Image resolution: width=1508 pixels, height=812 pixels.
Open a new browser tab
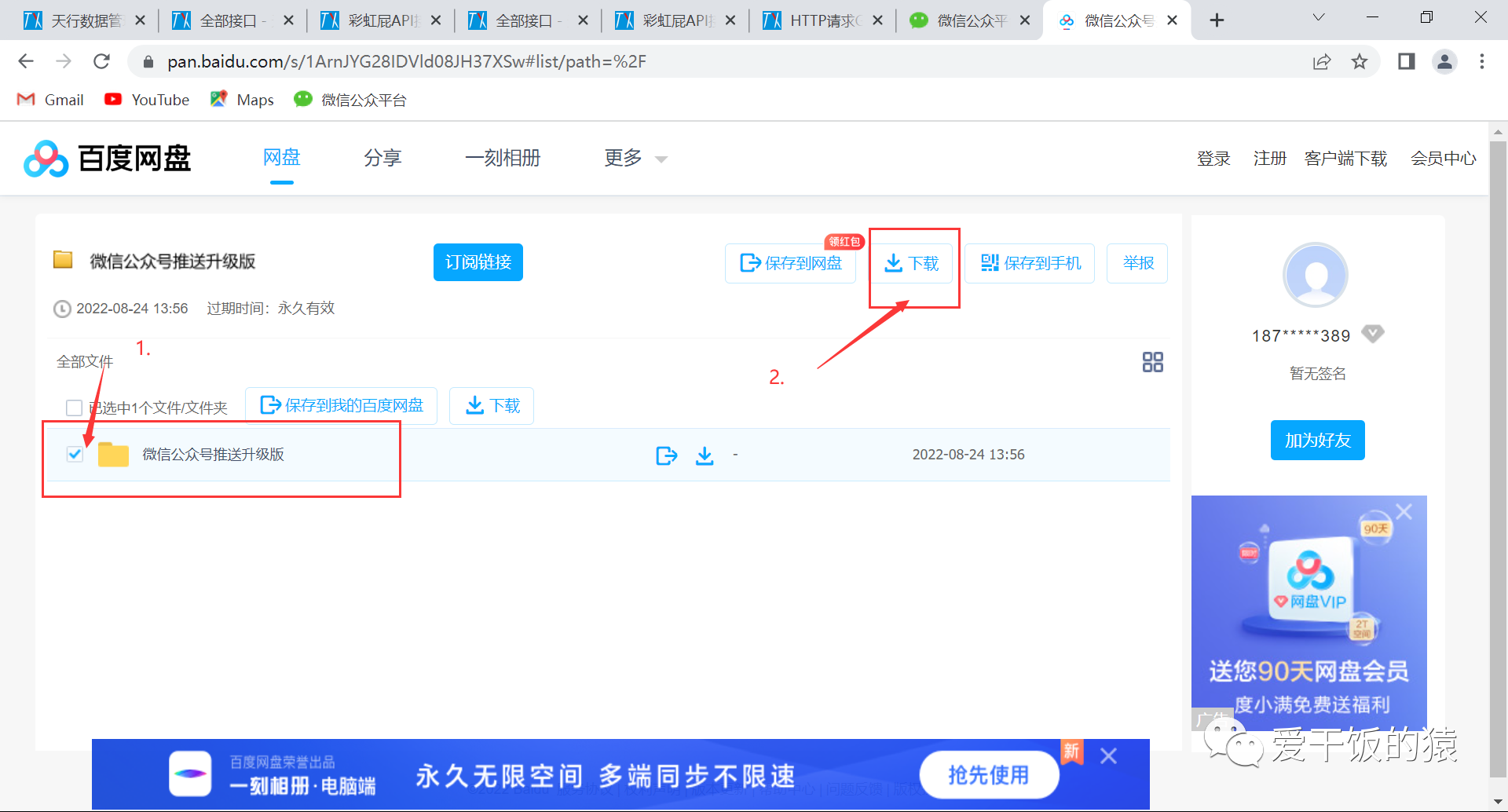1217,20
